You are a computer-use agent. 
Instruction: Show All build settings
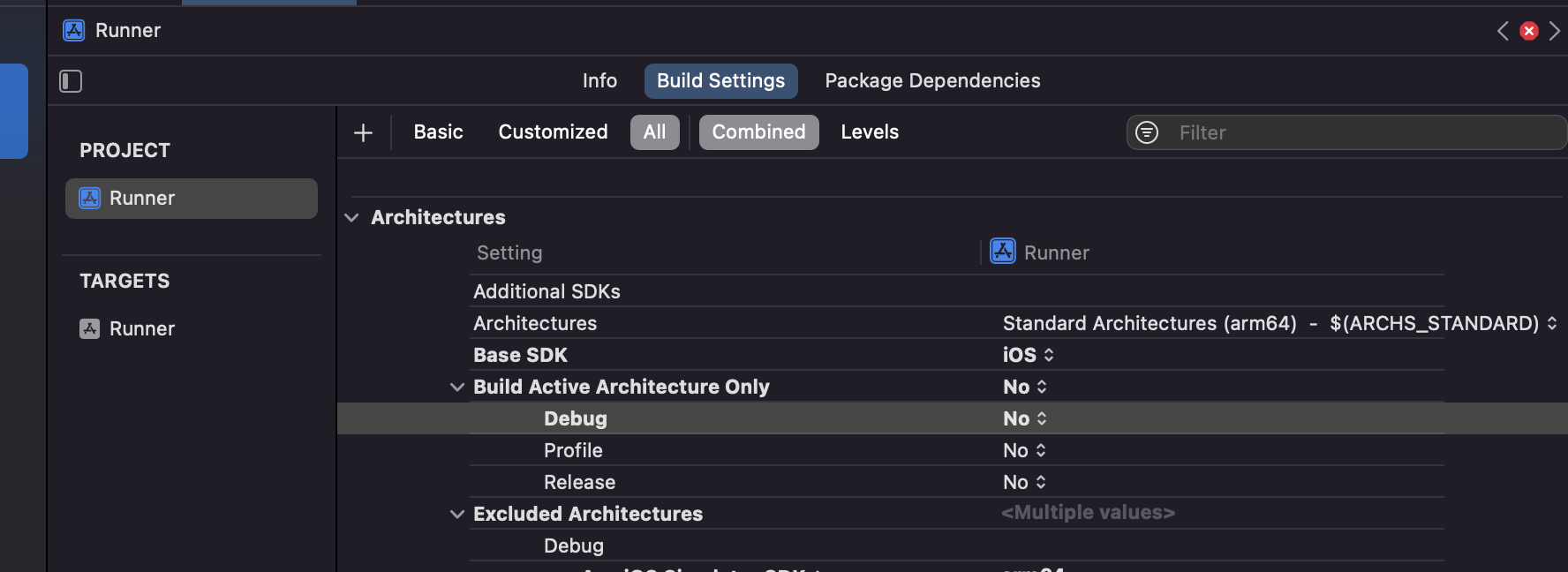(x=655, y=132)
